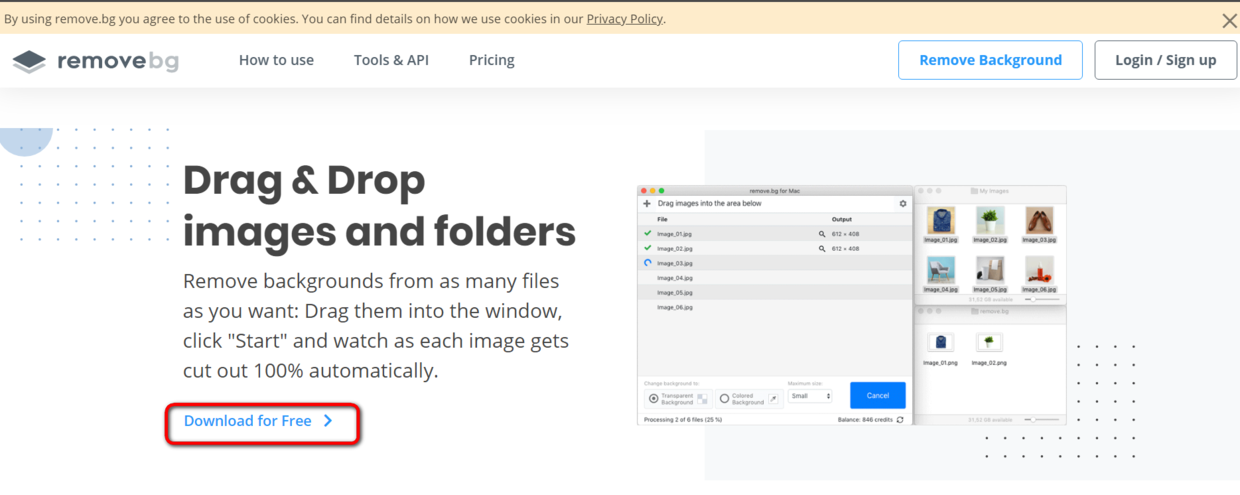Select the Colored Background radio button
This screenshot has height=495, width=1240.
[724, 398]
